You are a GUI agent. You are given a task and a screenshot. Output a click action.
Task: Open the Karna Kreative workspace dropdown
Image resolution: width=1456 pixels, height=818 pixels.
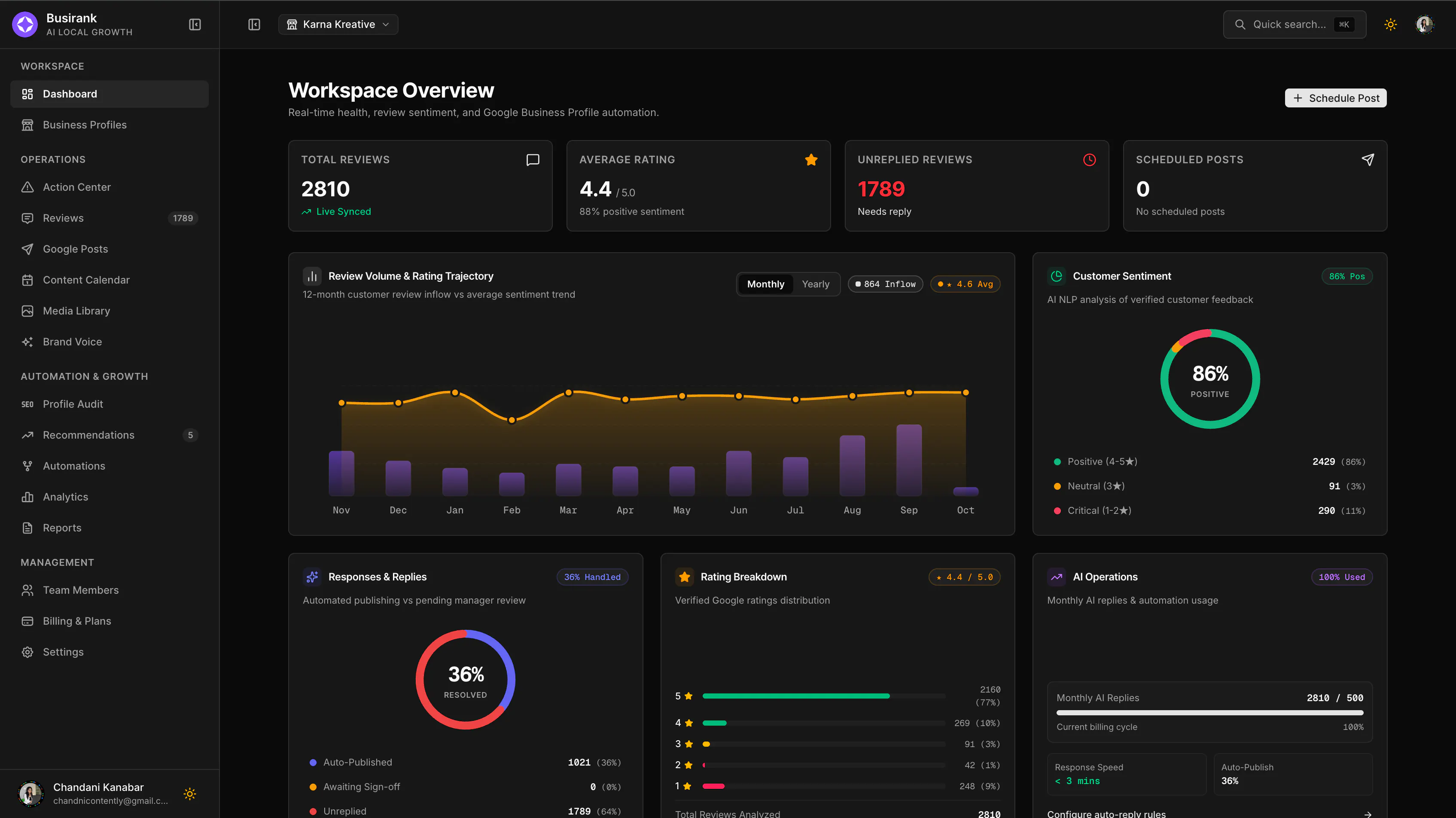338,24
